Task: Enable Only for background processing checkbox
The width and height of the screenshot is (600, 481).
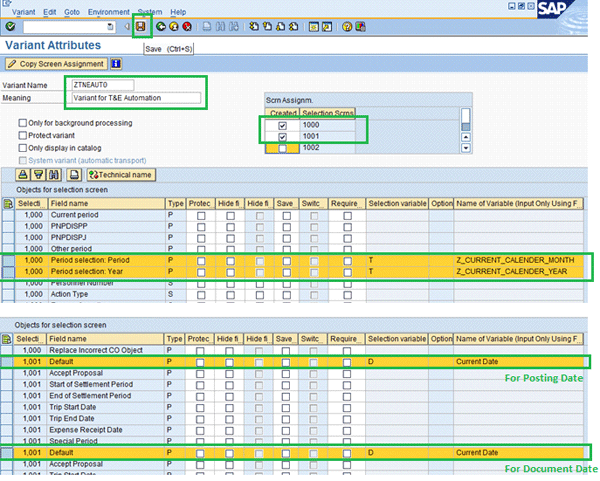Action: pyautogui.click(x=23, y=123)
